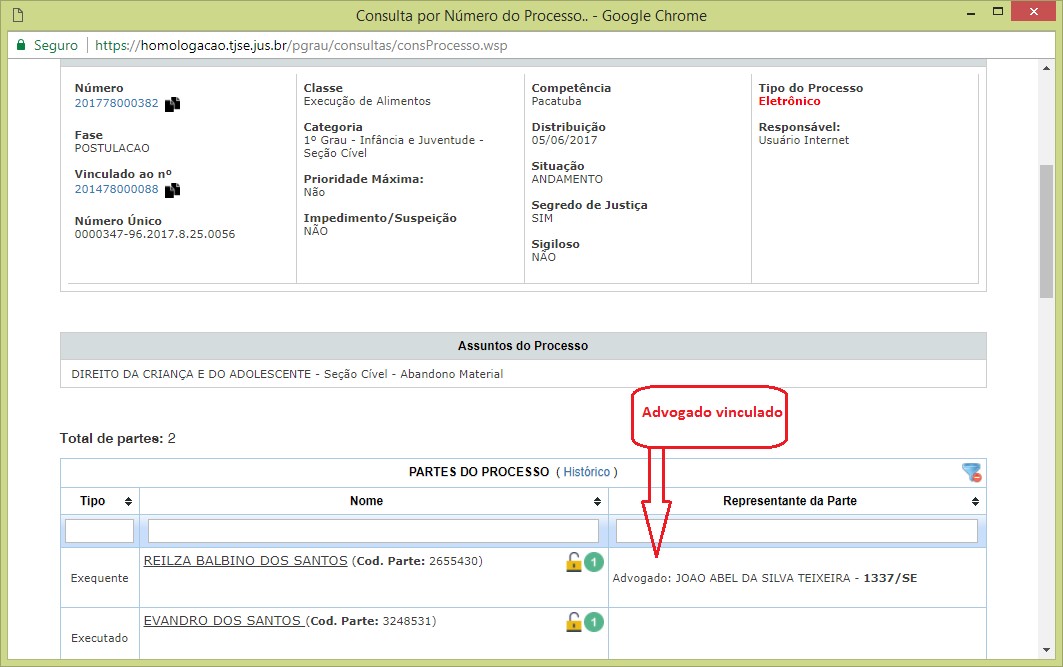Sort by Representante da Parte column
The image size is (1063, 667).
coord(975,501)
